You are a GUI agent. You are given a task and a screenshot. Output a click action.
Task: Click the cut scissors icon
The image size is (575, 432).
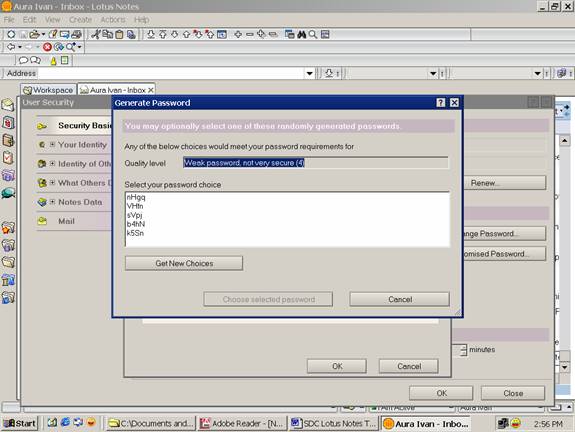tap(96, 34)
